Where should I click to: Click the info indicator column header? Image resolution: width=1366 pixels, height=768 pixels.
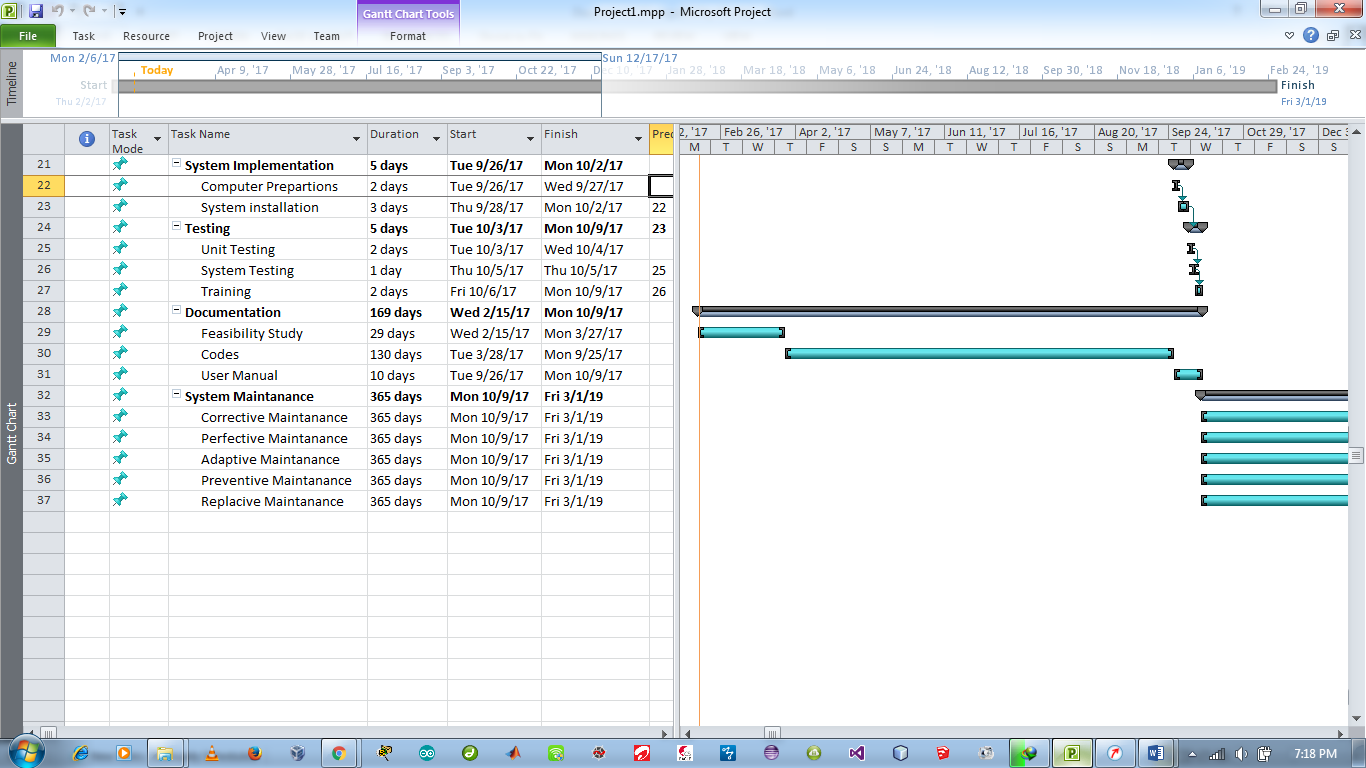pos(85,138)
